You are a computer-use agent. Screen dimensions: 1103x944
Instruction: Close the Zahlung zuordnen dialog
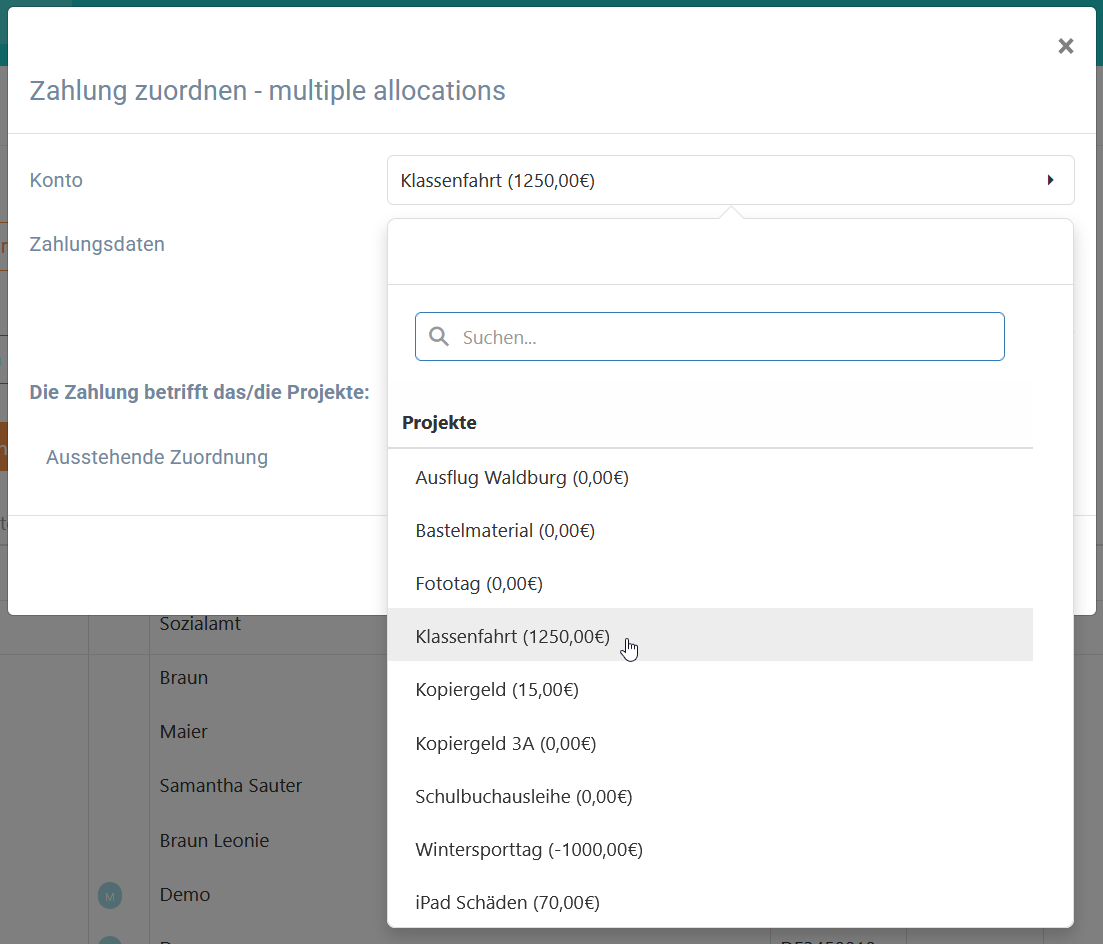1066,46
